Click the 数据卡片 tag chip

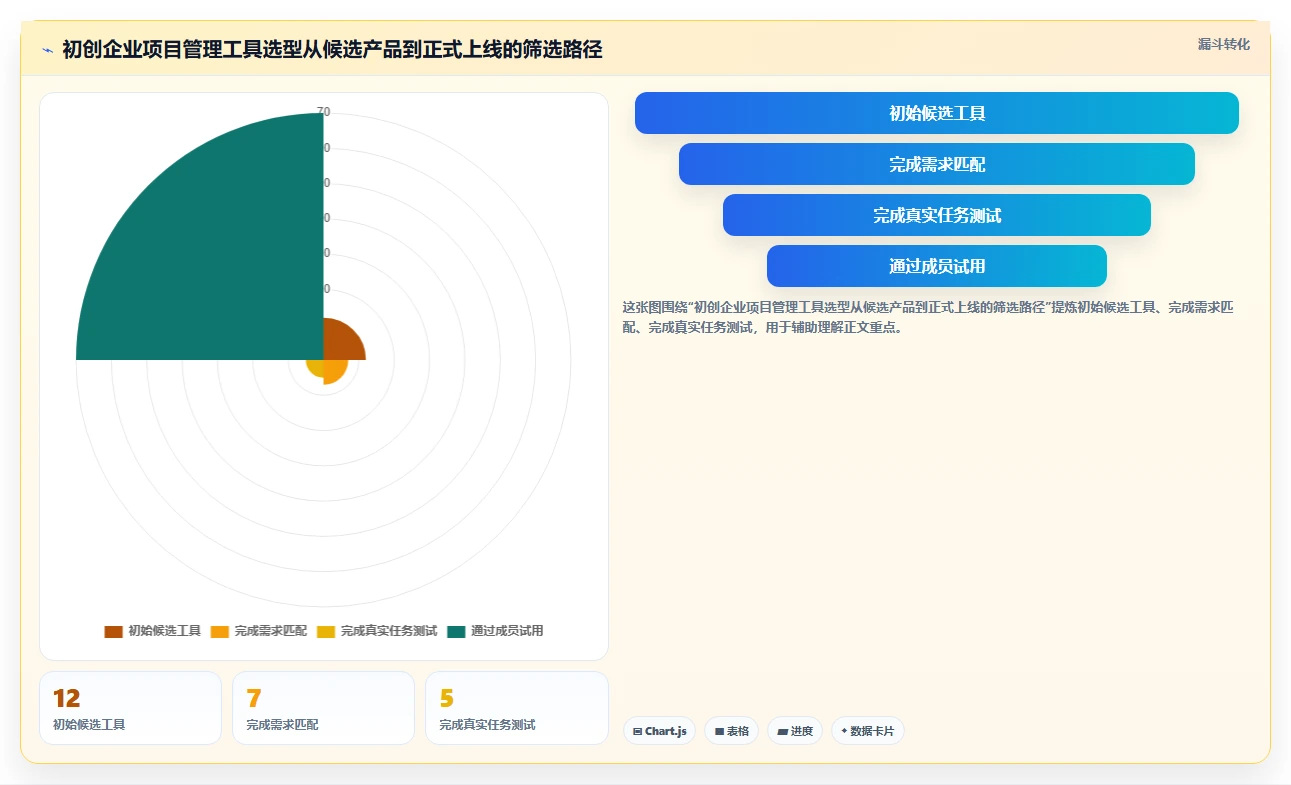coord(867,731)
